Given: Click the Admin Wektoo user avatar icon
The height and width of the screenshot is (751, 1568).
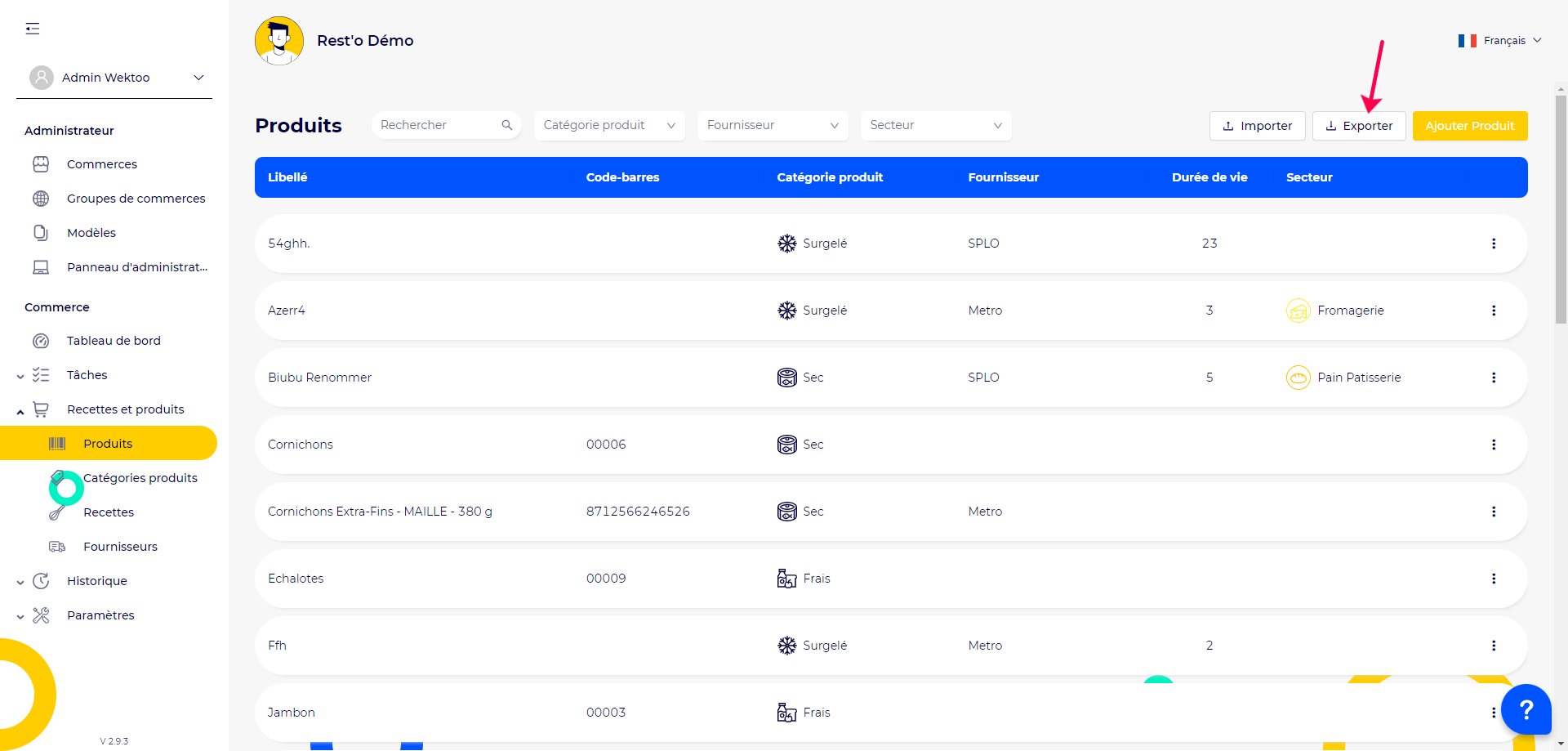Looking at the screenshot, I should coord(42,78).
